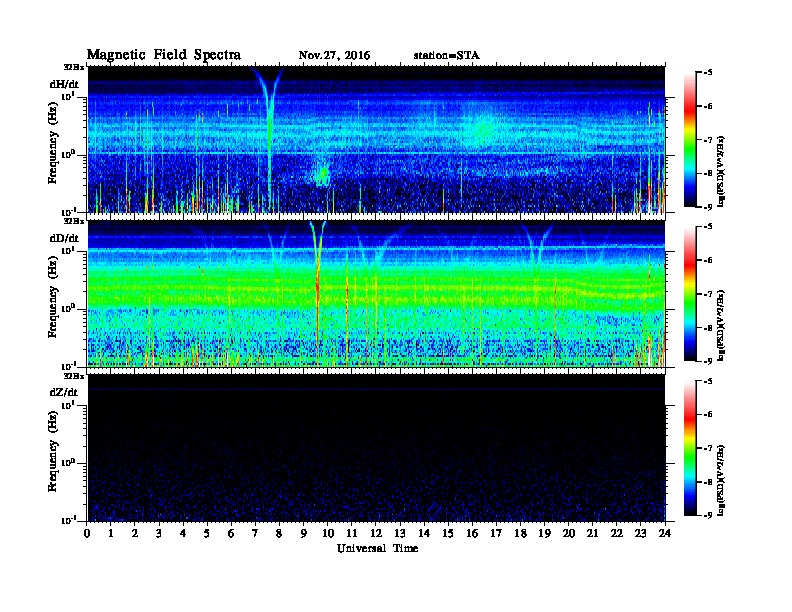The height and width of the screenshot is (612, 792).
Task: Select the dH/dt panel label
Action: [x=64, y=84]
